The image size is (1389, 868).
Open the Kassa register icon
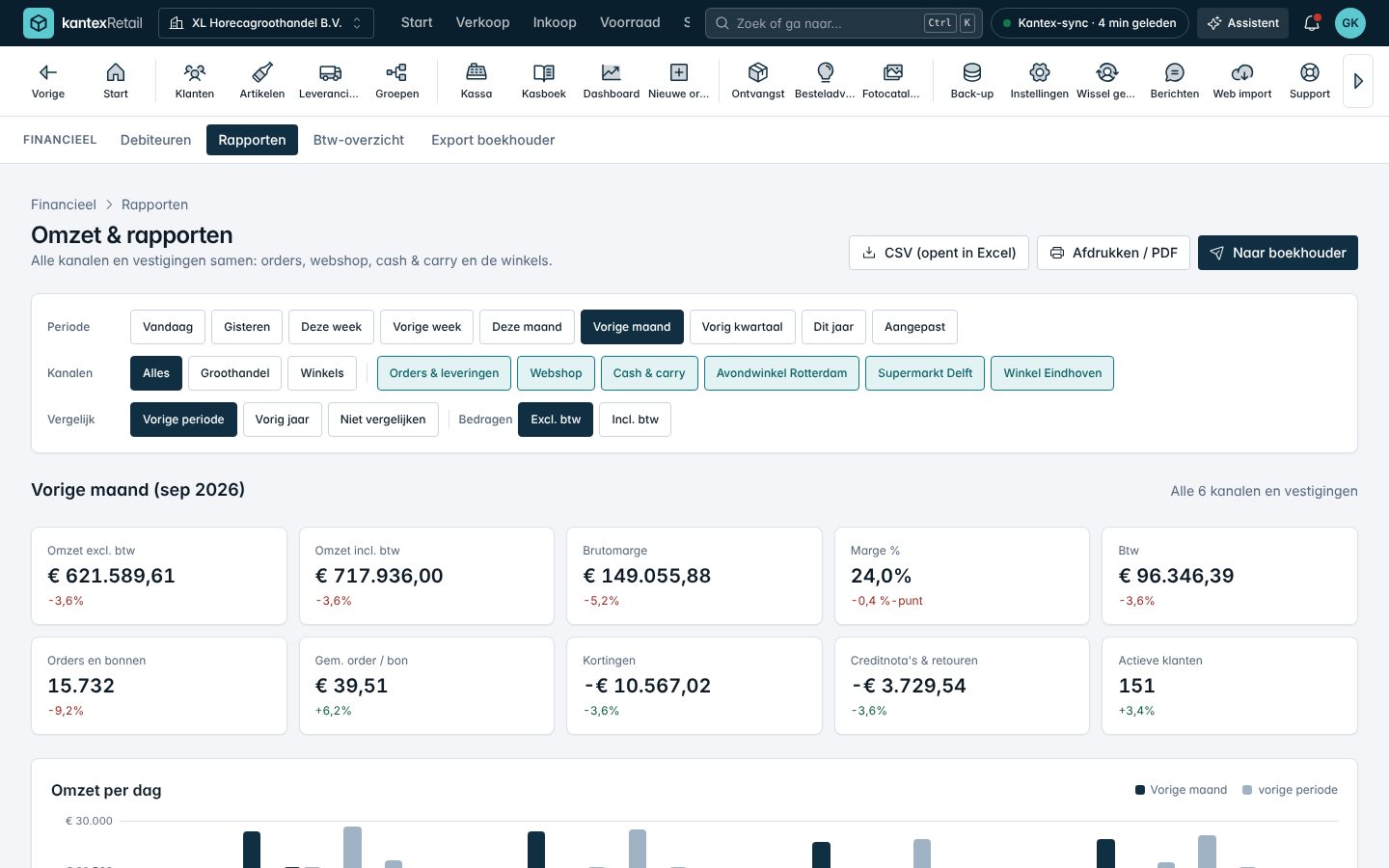[x=477, y=81]
